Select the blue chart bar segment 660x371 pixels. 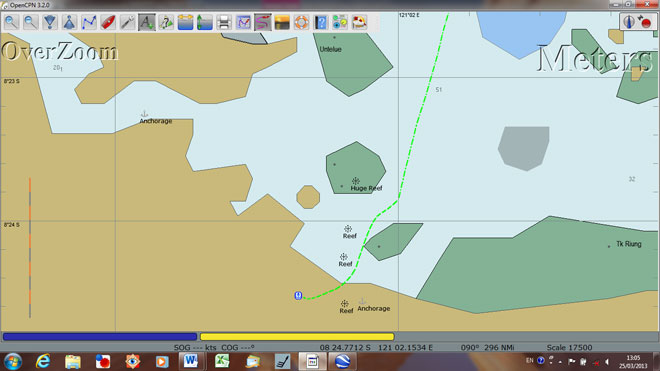(100, 336)
